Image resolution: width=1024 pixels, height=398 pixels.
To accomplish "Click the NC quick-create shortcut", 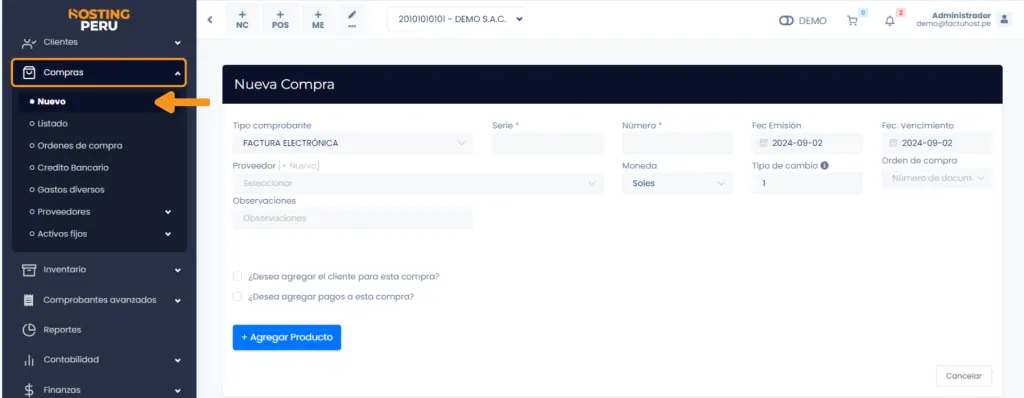I will click(x=242, y=20).
